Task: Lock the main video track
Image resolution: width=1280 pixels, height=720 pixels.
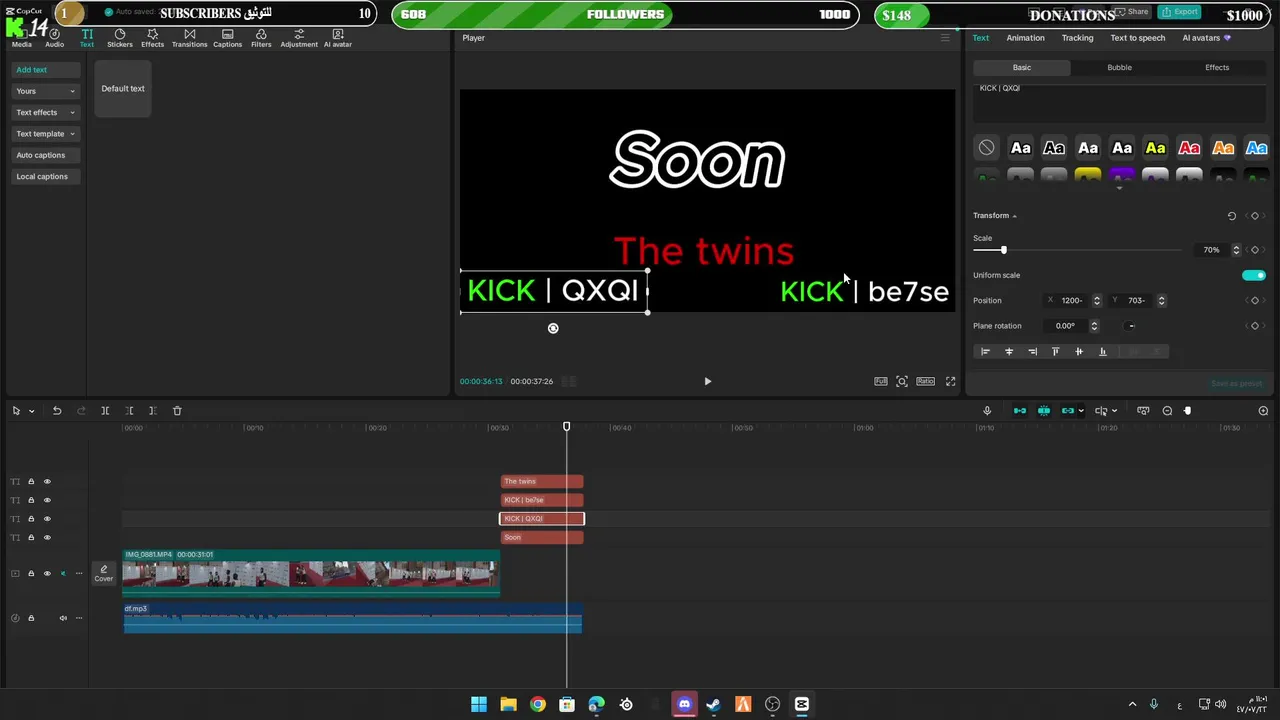Action: coord(31,573)
